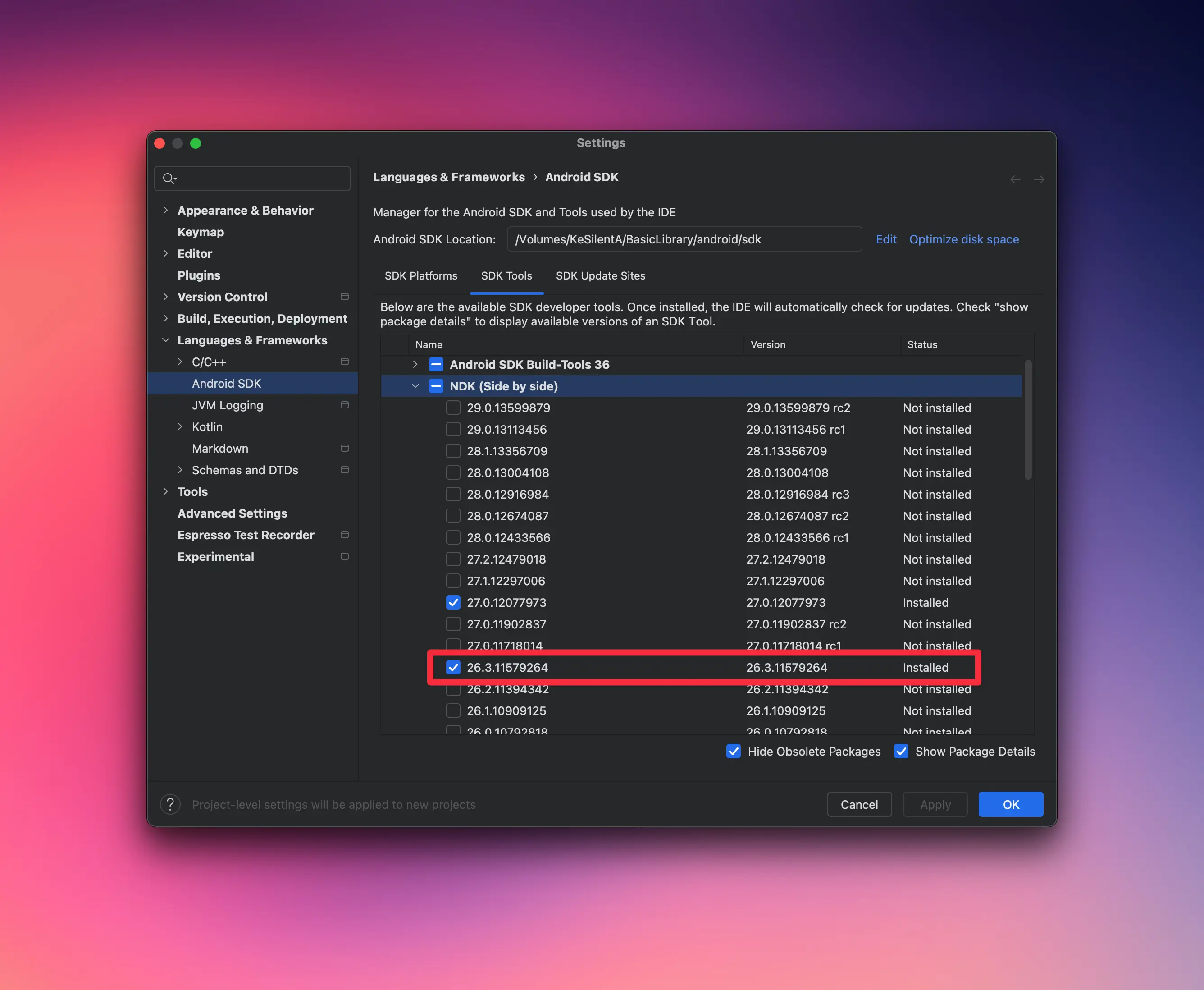The height and width of the screenshot is (990, 1204).
Task: Expand Build, Execution, Deployment section
Action: [165, 318]
